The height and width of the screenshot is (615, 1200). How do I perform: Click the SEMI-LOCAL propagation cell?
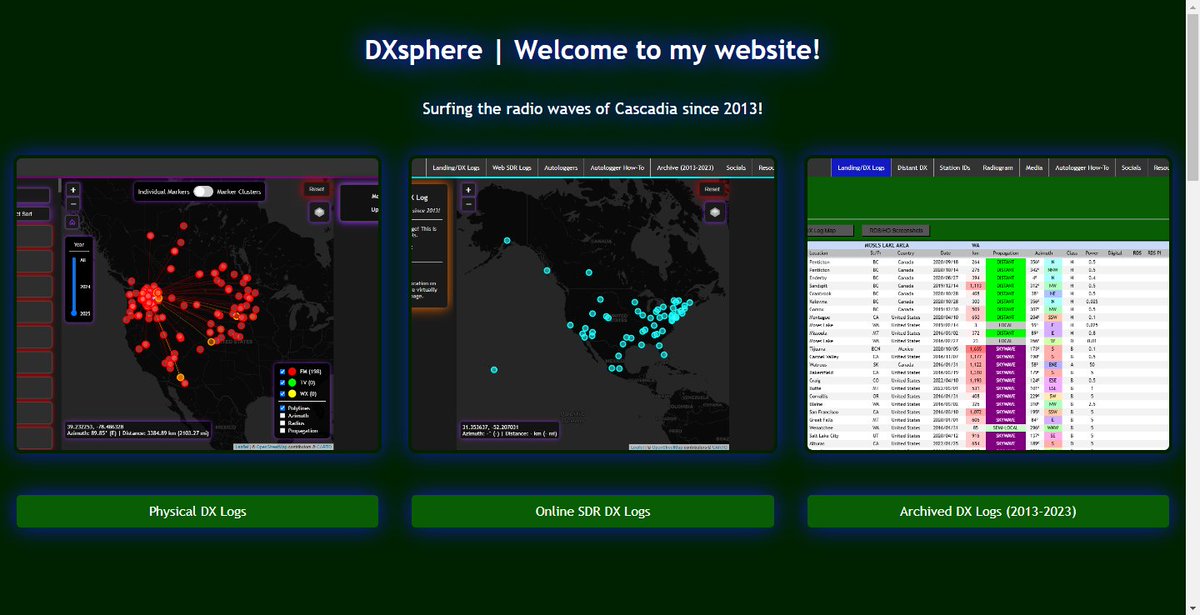point(1005,428)
